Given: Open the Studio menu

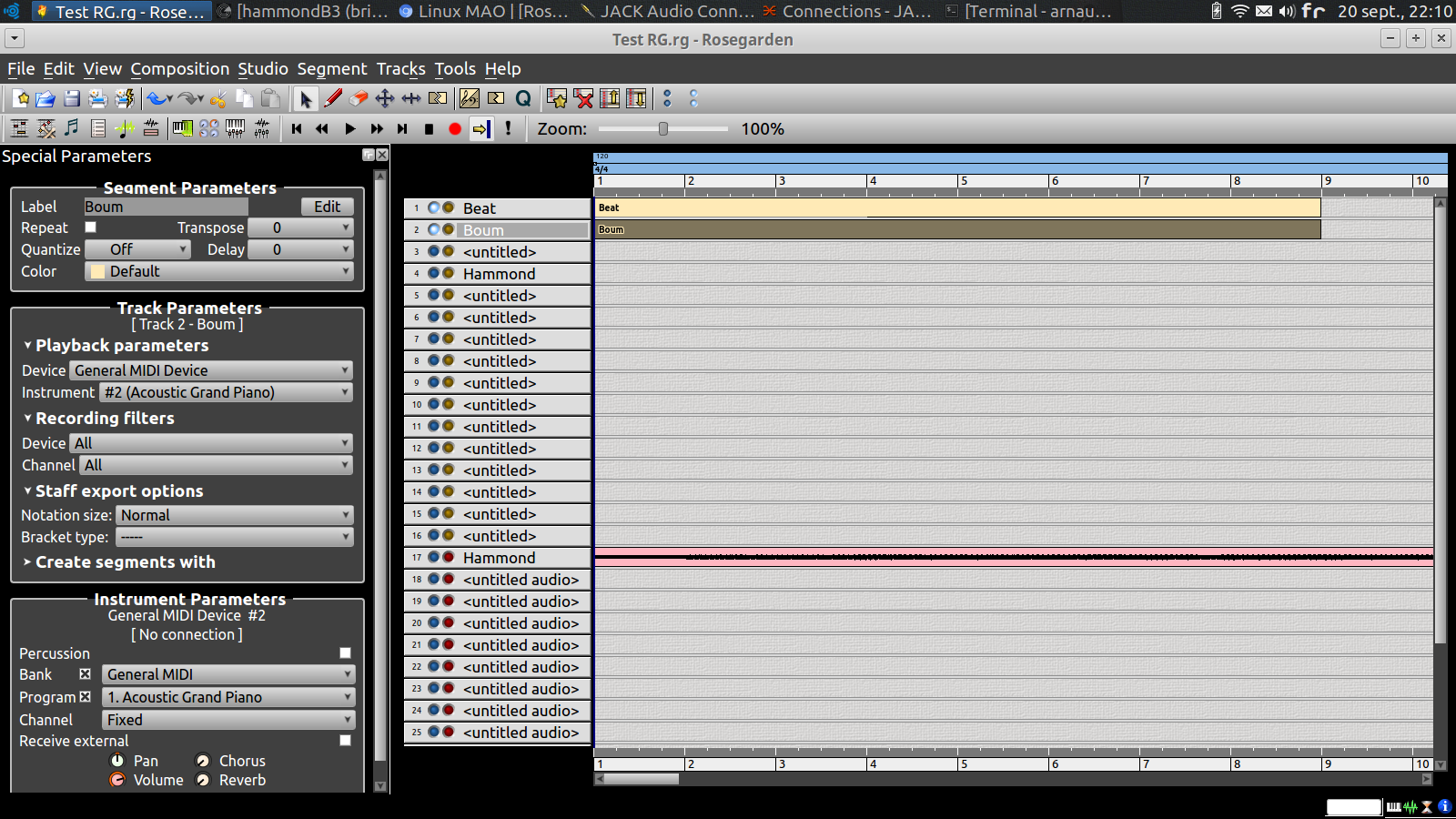Looking at the screenshot, I should click(263, 69).
